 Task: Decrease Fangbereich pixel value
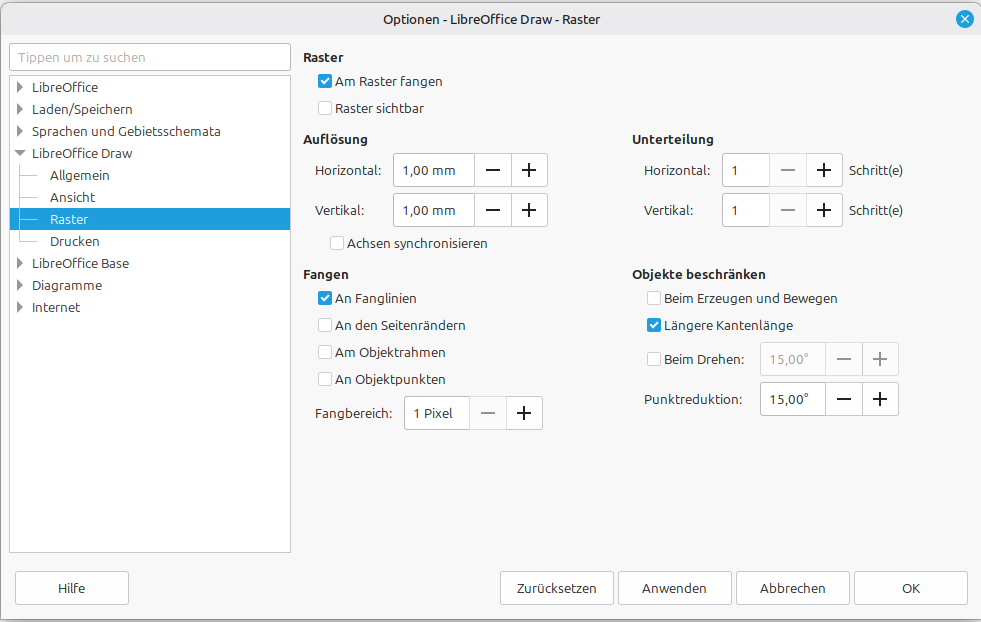coord(488,413)
